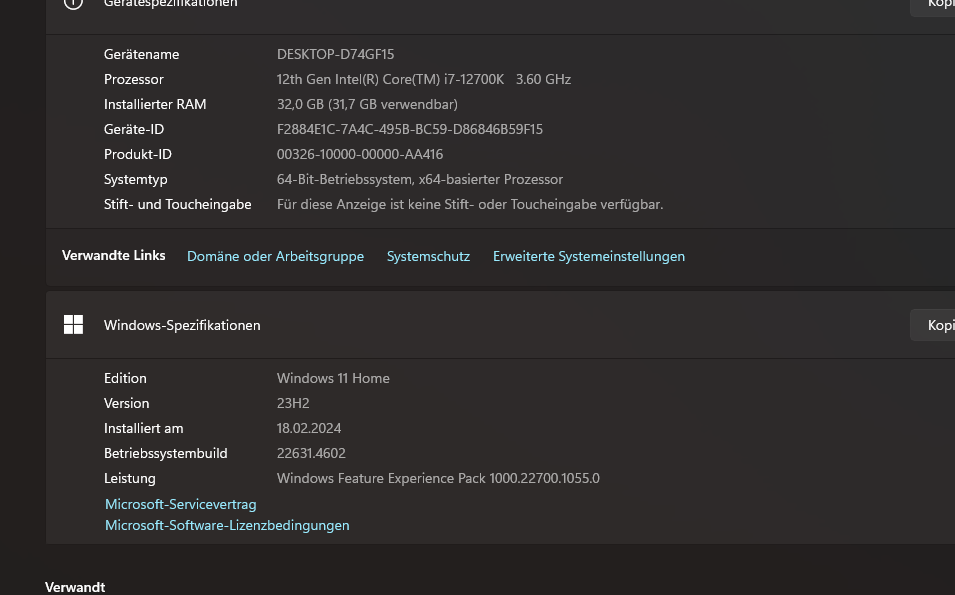Viewport: 955px width, 595px height.
Task: Click the Verwandte Links heading
Action: pyautogui.click(x=113, y=255)
